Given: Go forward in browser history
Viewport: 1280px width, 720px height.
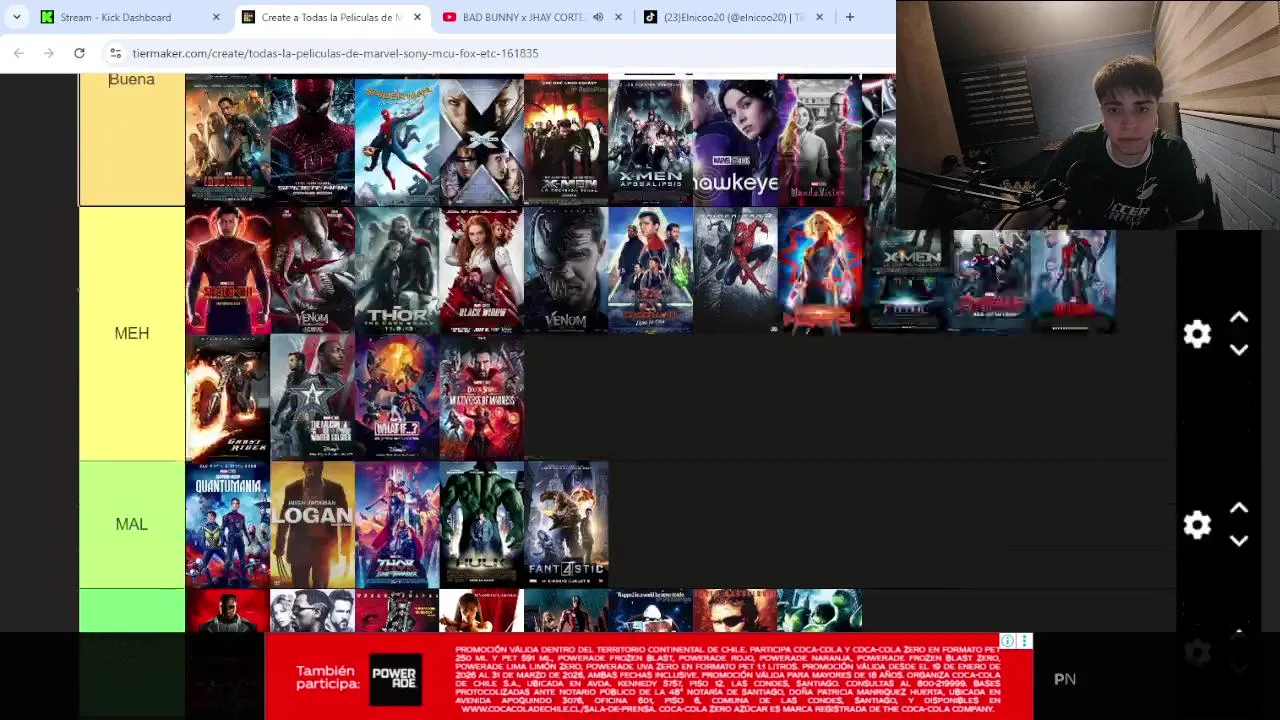Looking at the screenshot, I should coord(49,53).
